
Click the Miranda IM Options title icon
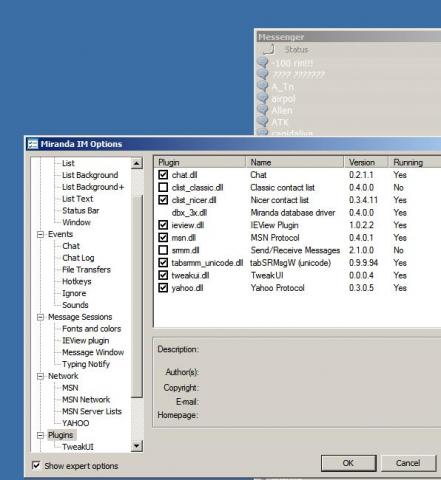pyautogui.click(x=33, y=144)
